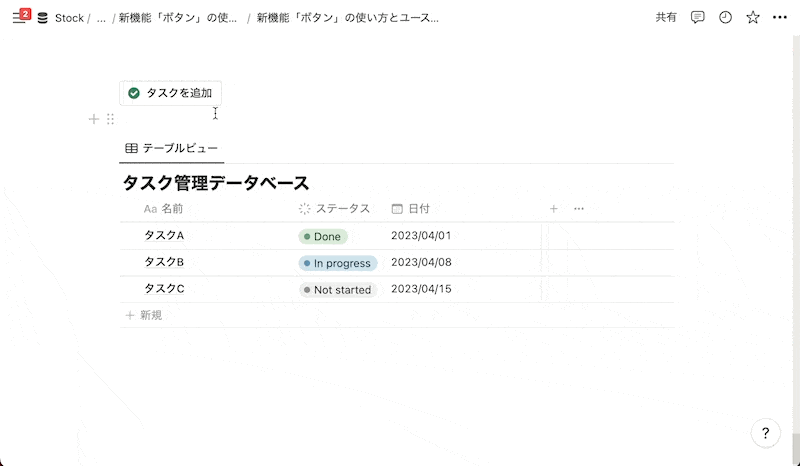
Task: Click the Stock database stack icon
Action: 43,18
